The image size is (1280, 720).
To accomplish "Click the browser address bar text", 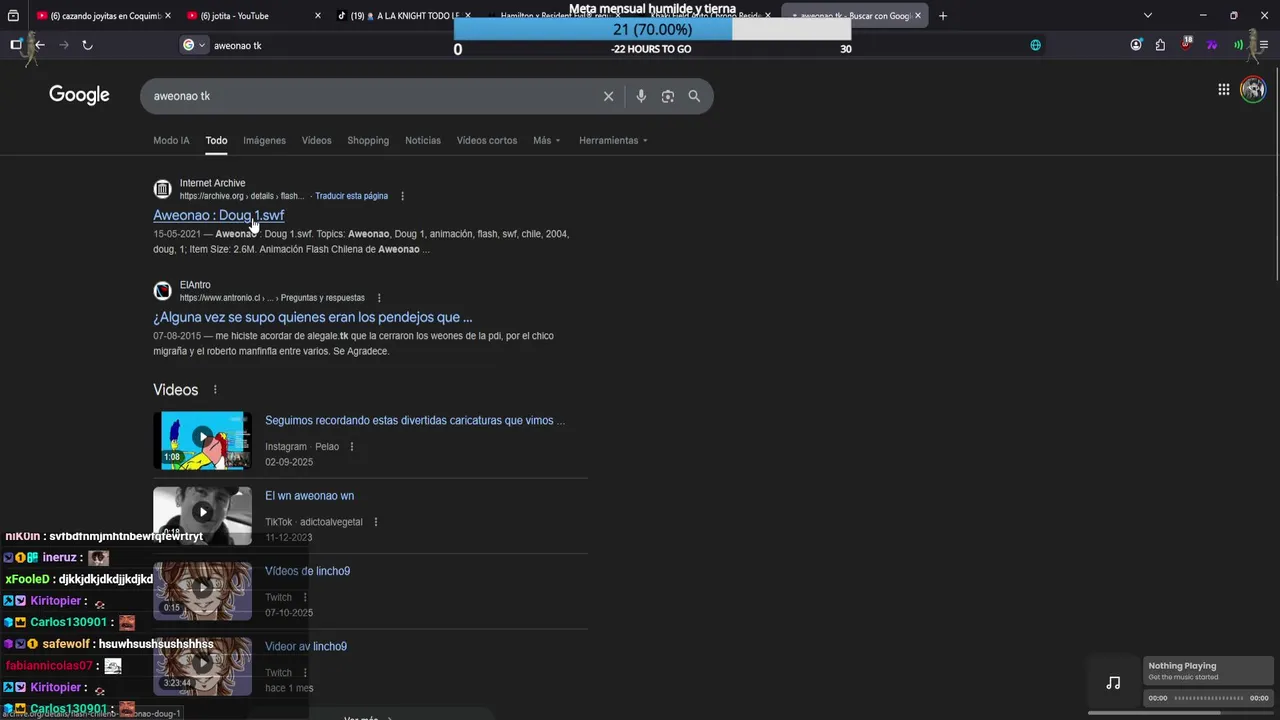I will pyautogui.click(x=238, y=45).
